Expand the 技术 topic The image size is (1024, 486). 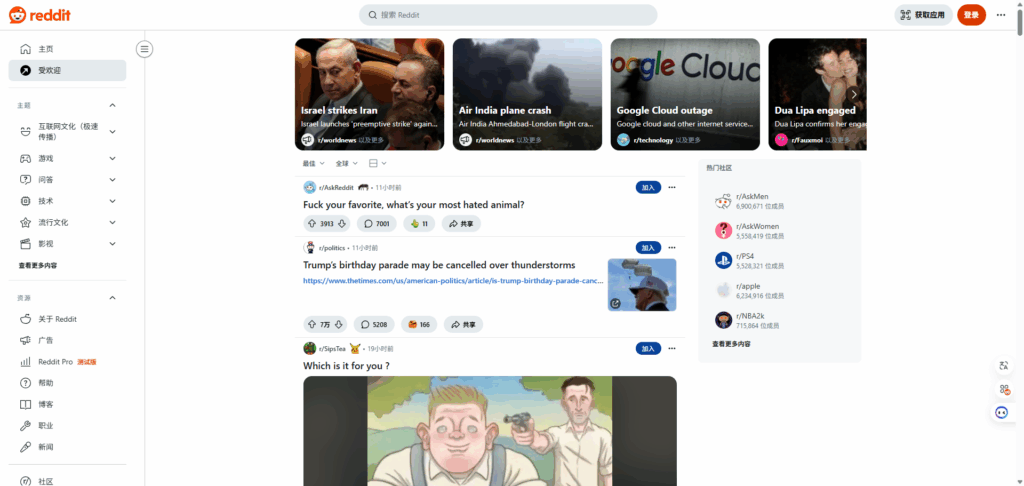(112, 201)
